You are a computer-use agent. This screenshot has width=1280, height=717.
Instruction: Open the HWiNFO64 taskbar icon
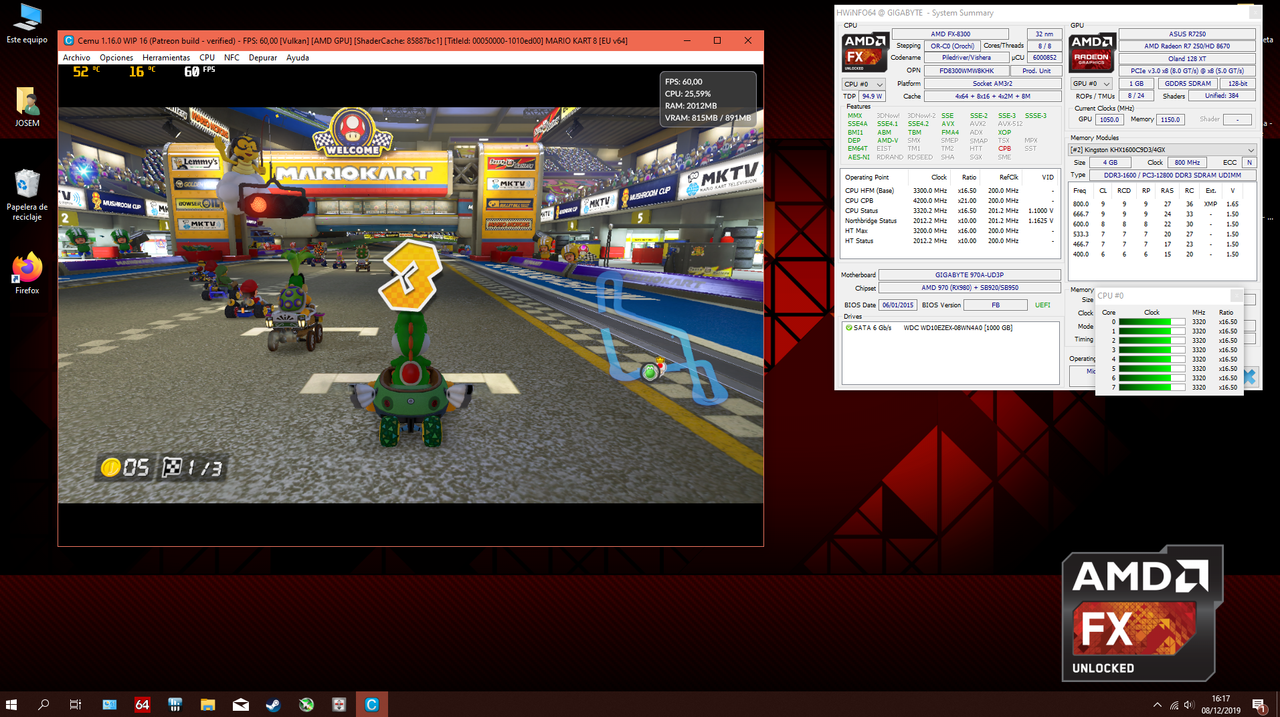pyautogui.click(x=142, y=704)
